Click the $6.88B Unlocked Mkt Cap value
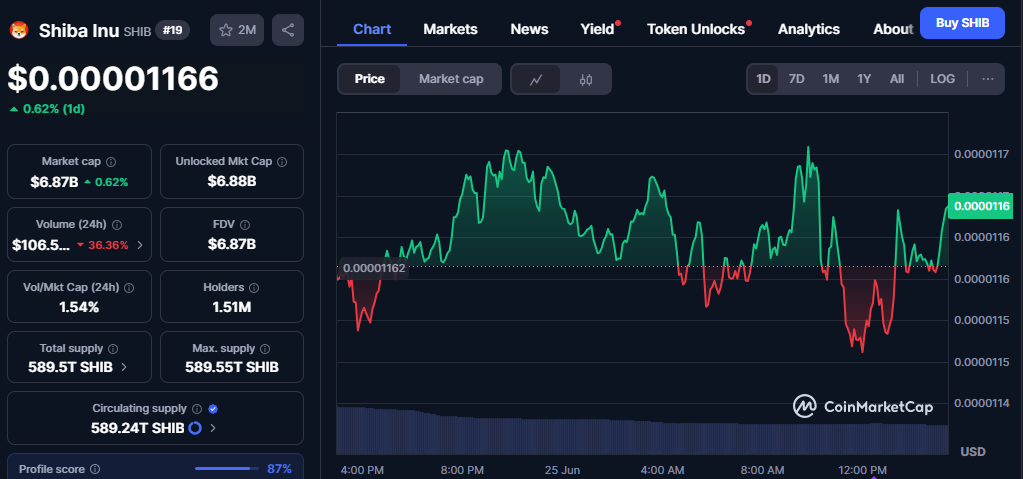 (x=232, y=181)
